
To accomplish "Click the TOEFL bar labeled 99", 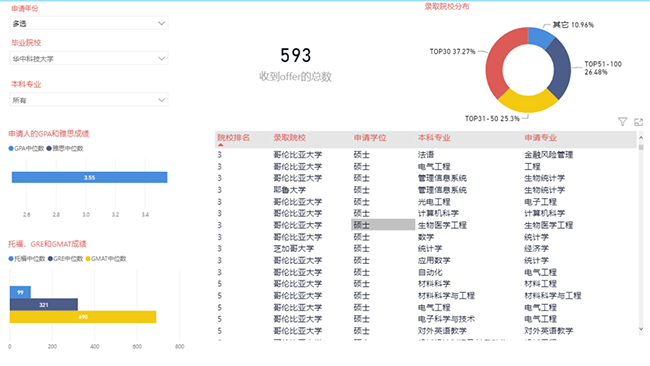I will [x=20, y=292].
